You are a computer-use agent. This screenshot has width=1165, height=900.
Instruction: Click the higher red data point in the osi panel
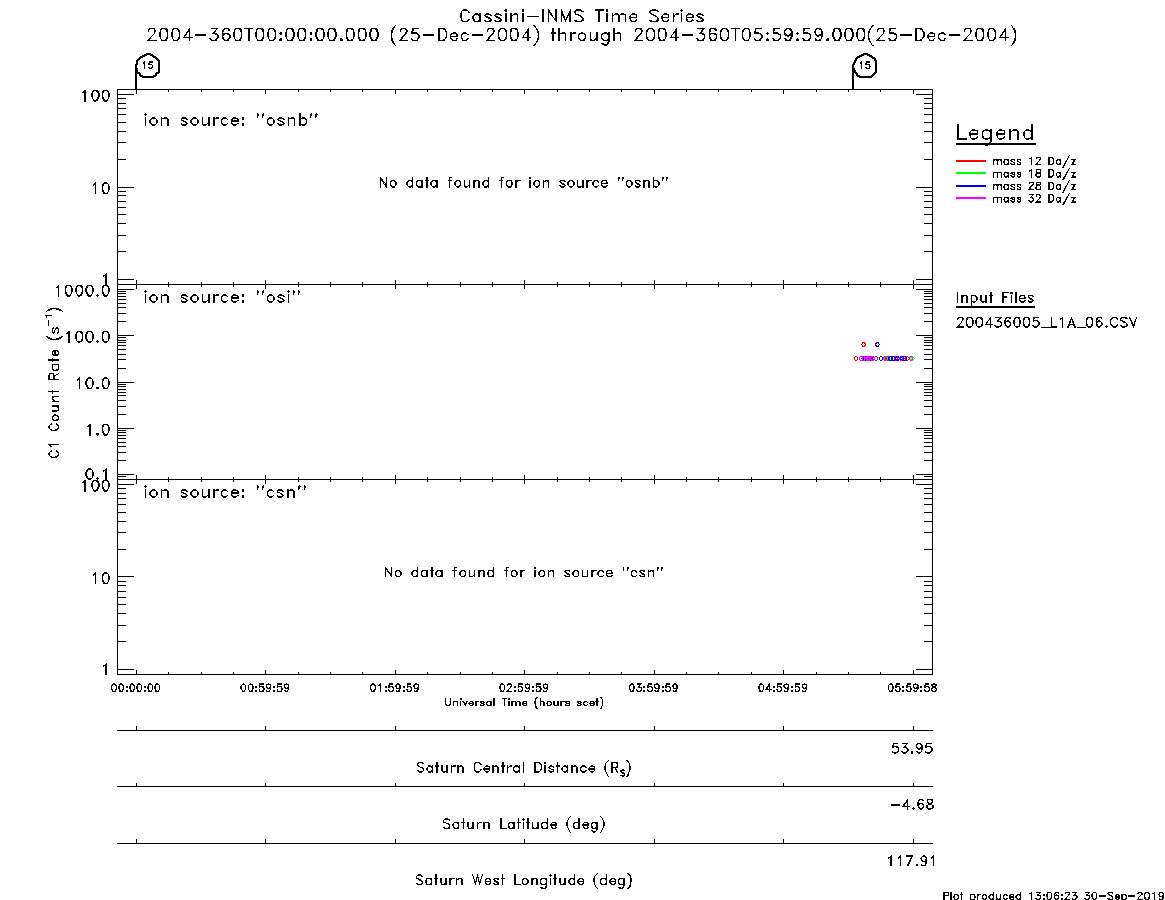pos(863,344)
